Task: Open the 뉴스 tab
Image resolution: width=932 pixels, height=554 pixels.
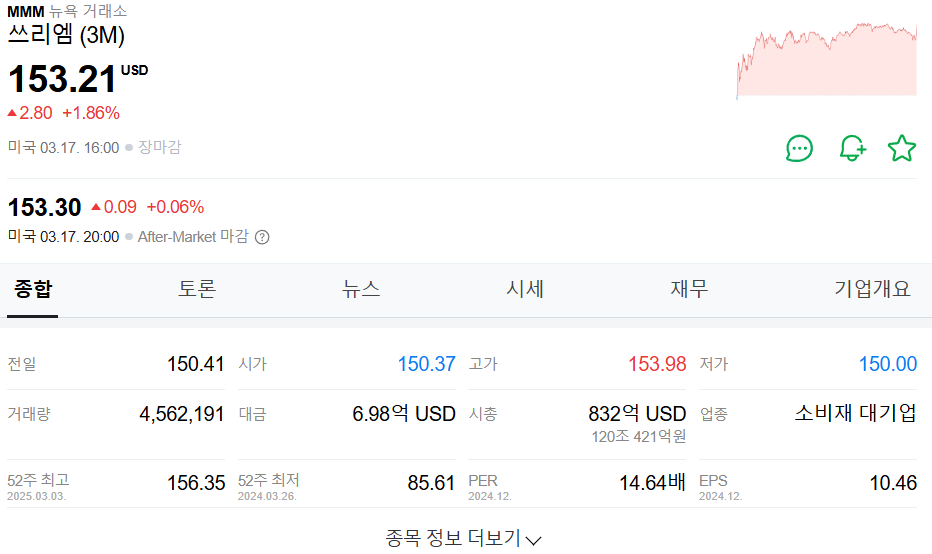Action: point(361,289)
